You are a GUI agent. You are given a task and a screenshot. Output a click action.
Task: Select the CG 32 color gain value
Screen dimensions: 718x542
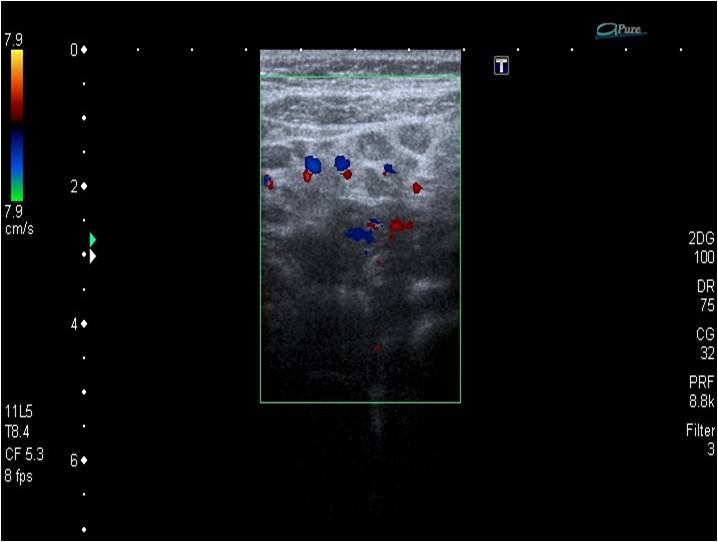(705, 344)
